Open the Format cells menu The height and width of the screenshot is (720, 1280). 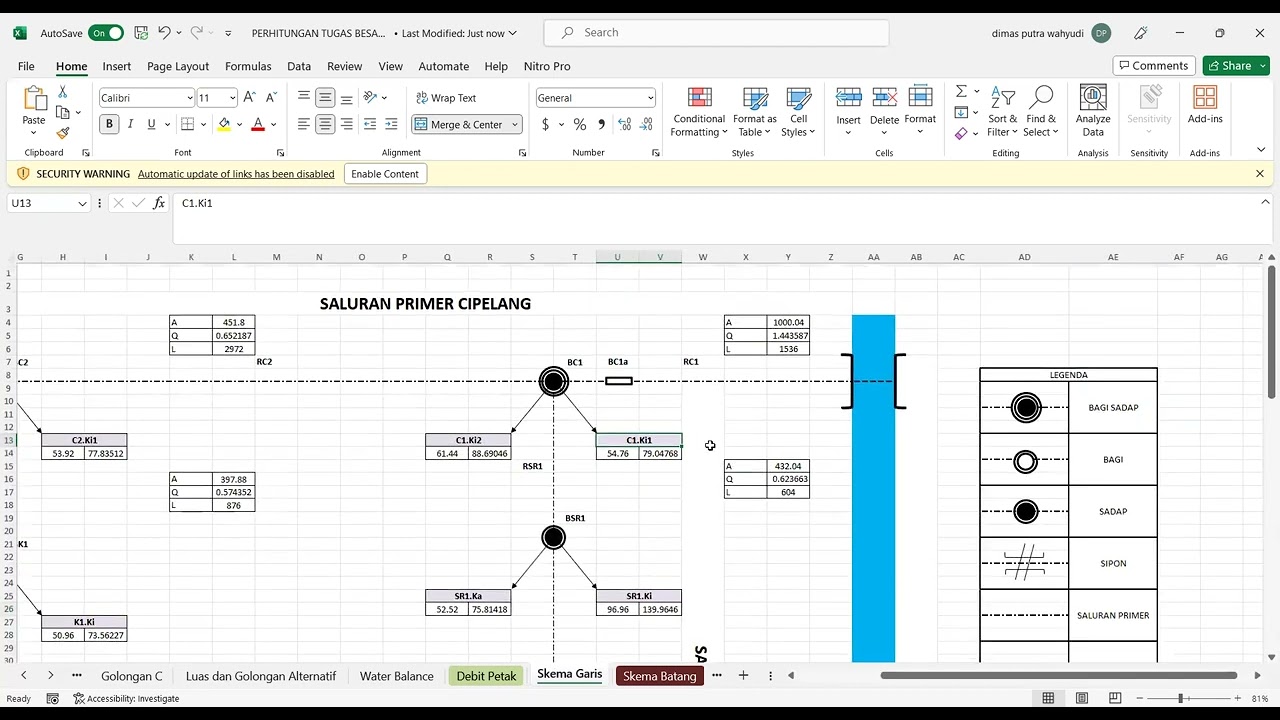click(x=920, y=112)
